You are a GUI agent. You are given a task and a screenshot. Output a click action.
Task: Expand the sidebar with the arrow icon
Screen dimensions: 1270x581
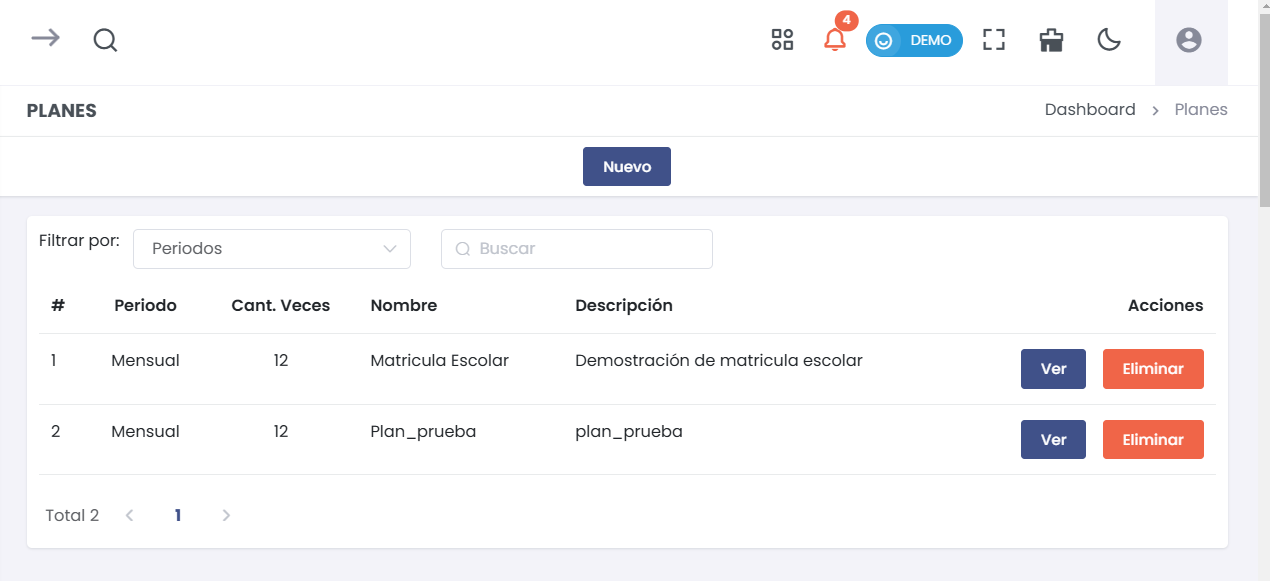point(45,39)
